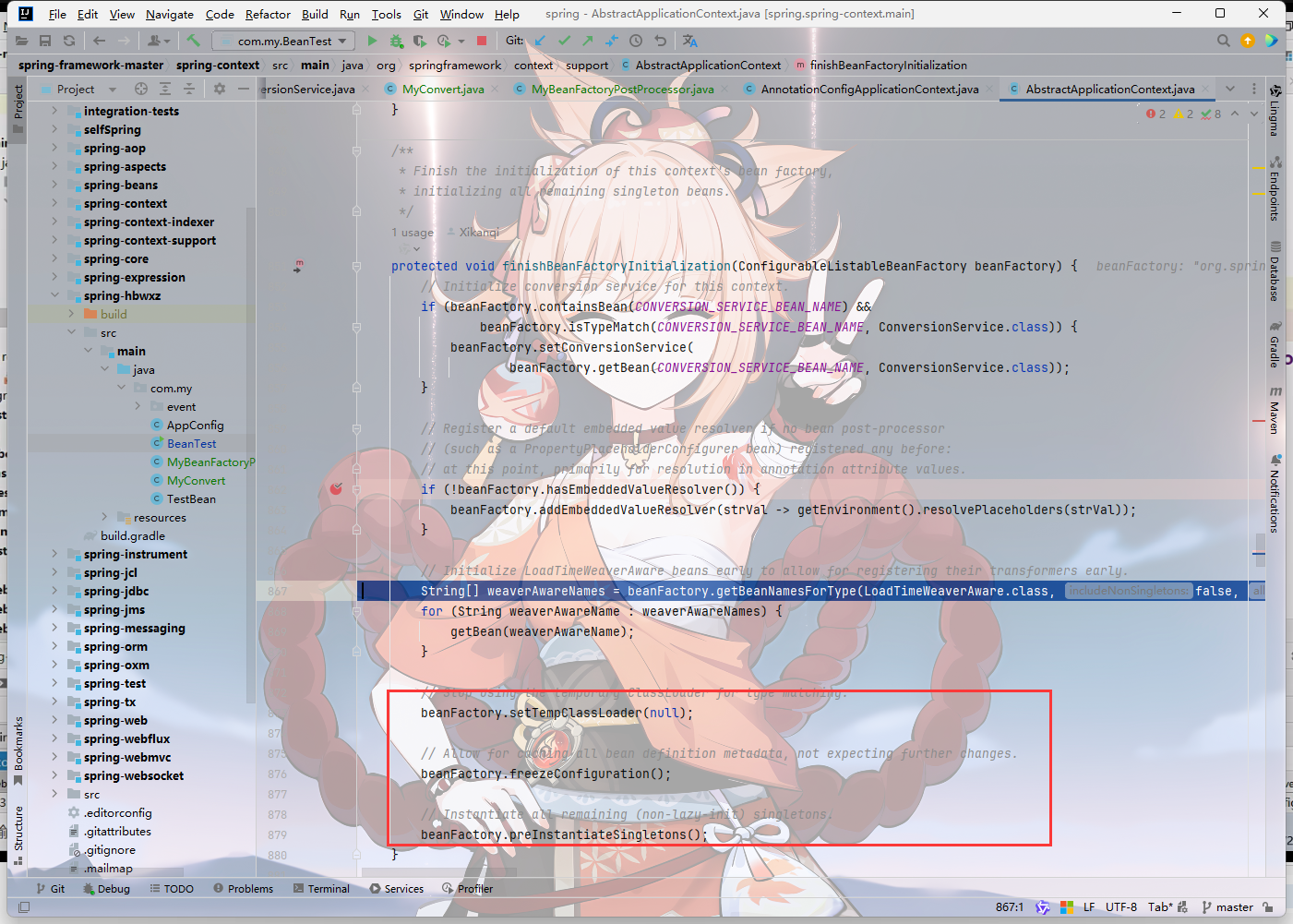Screen dimensions: 1293x924
Task: Push commits with Git up-right arrow
Action: [588, 41]
